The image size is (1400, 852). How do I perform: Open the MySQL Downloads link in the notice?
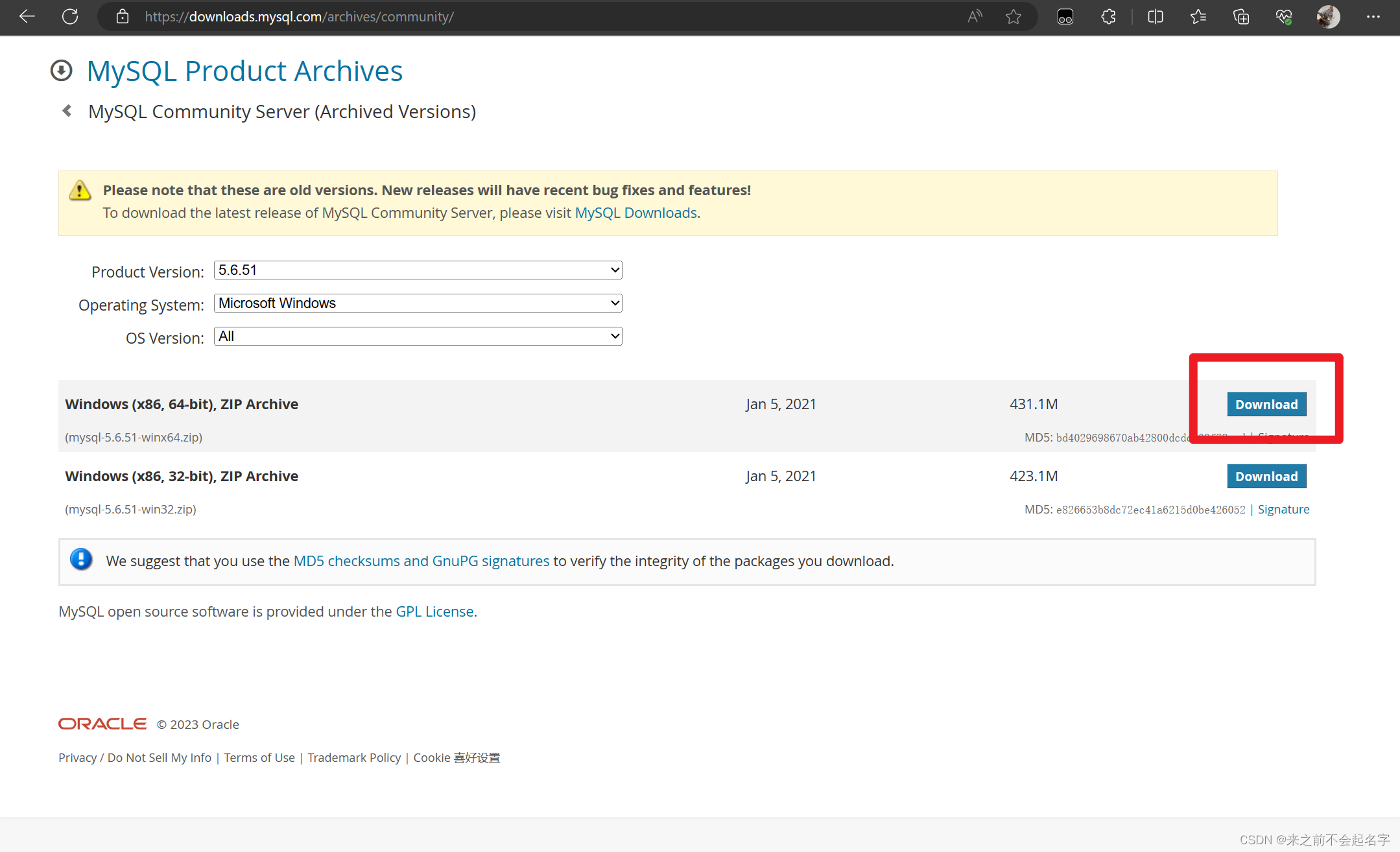point(635,213)
